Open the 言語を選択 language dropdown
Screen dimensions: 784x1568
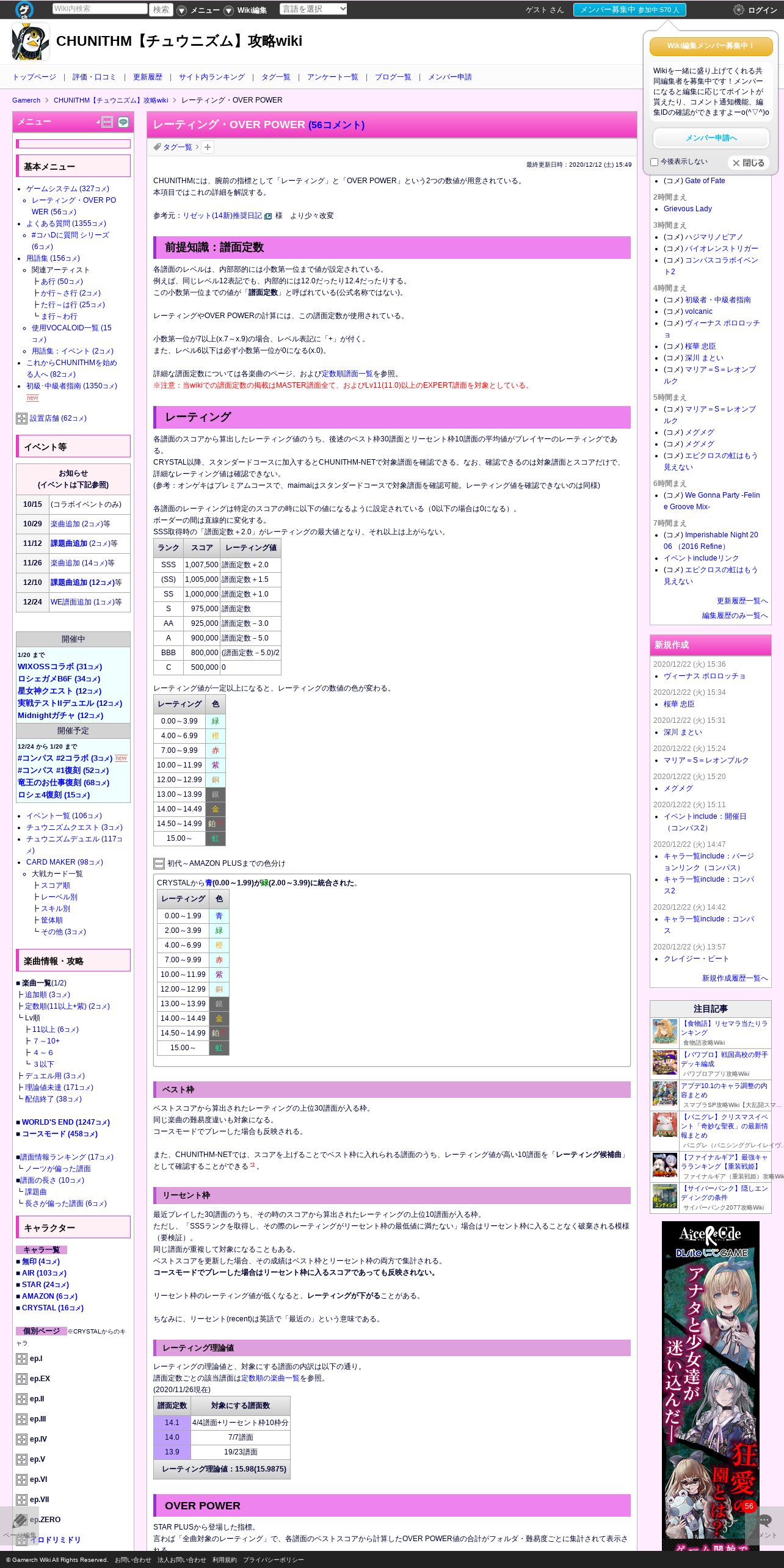pos(313,9)
